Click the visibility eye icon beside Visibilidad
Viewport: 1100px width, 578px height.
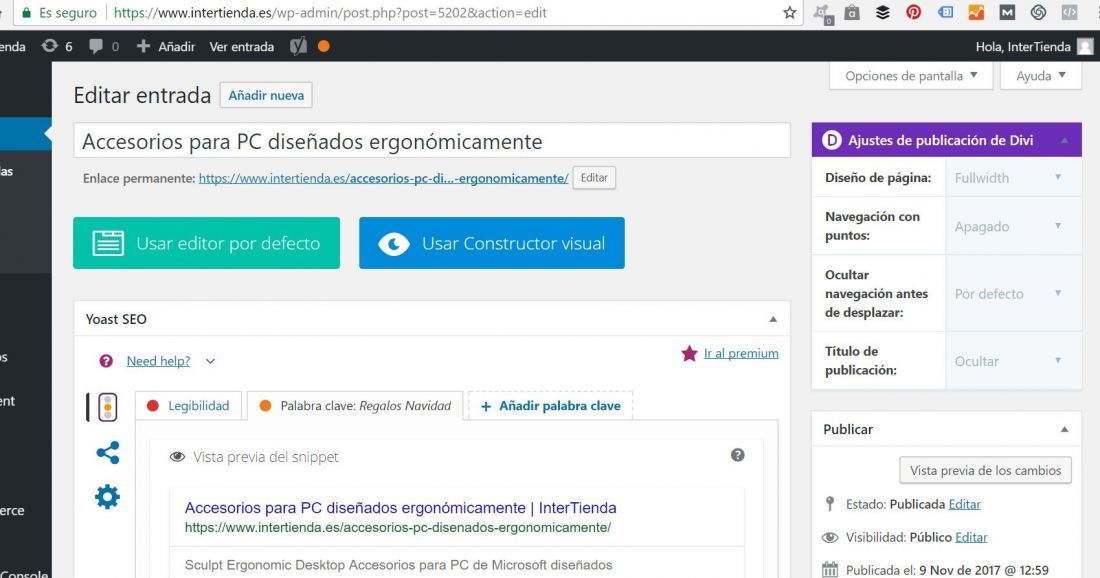830,537
